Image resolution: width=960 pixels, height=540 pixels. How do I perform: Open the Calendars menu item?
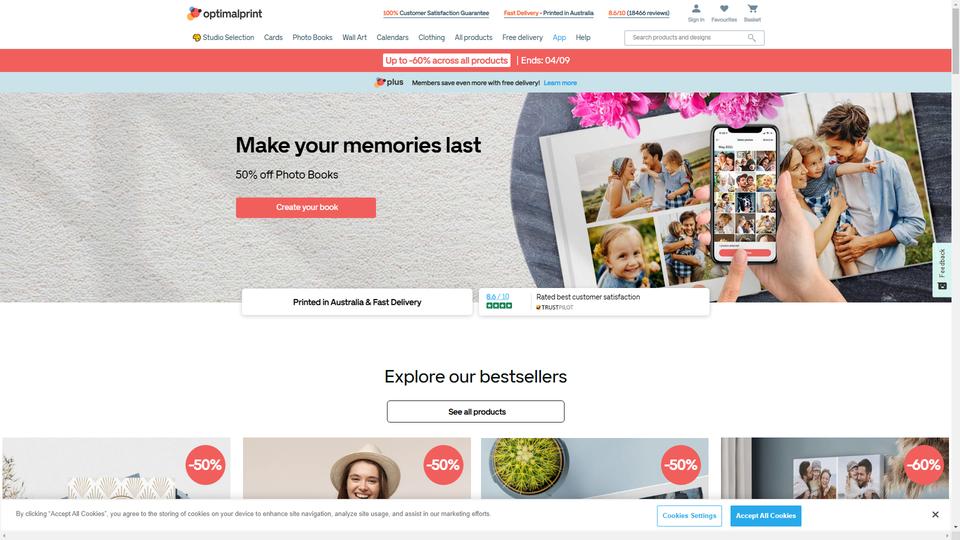[x=392, y=37]
